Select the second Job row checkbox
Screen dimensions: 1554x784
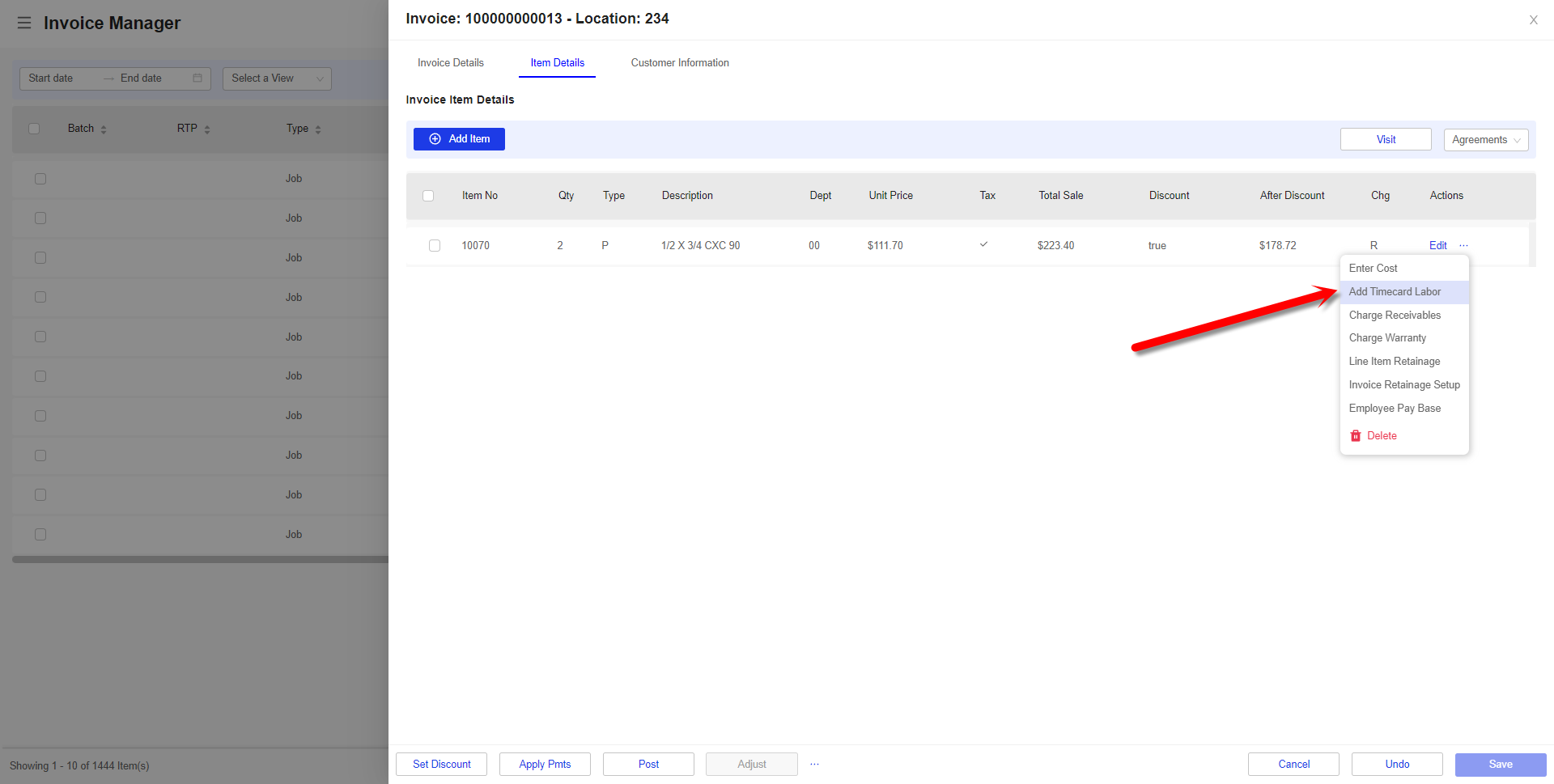coord(40,218)
